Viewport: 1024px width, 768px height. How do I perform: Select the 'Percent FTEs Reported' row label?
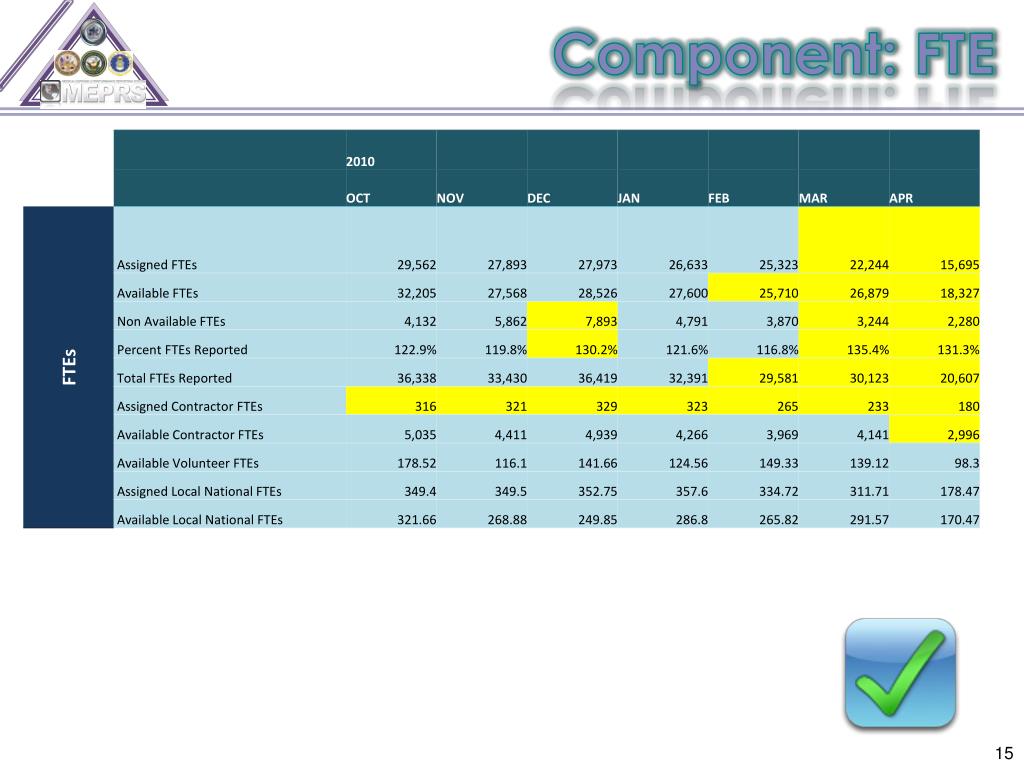(x=182, y=349)
